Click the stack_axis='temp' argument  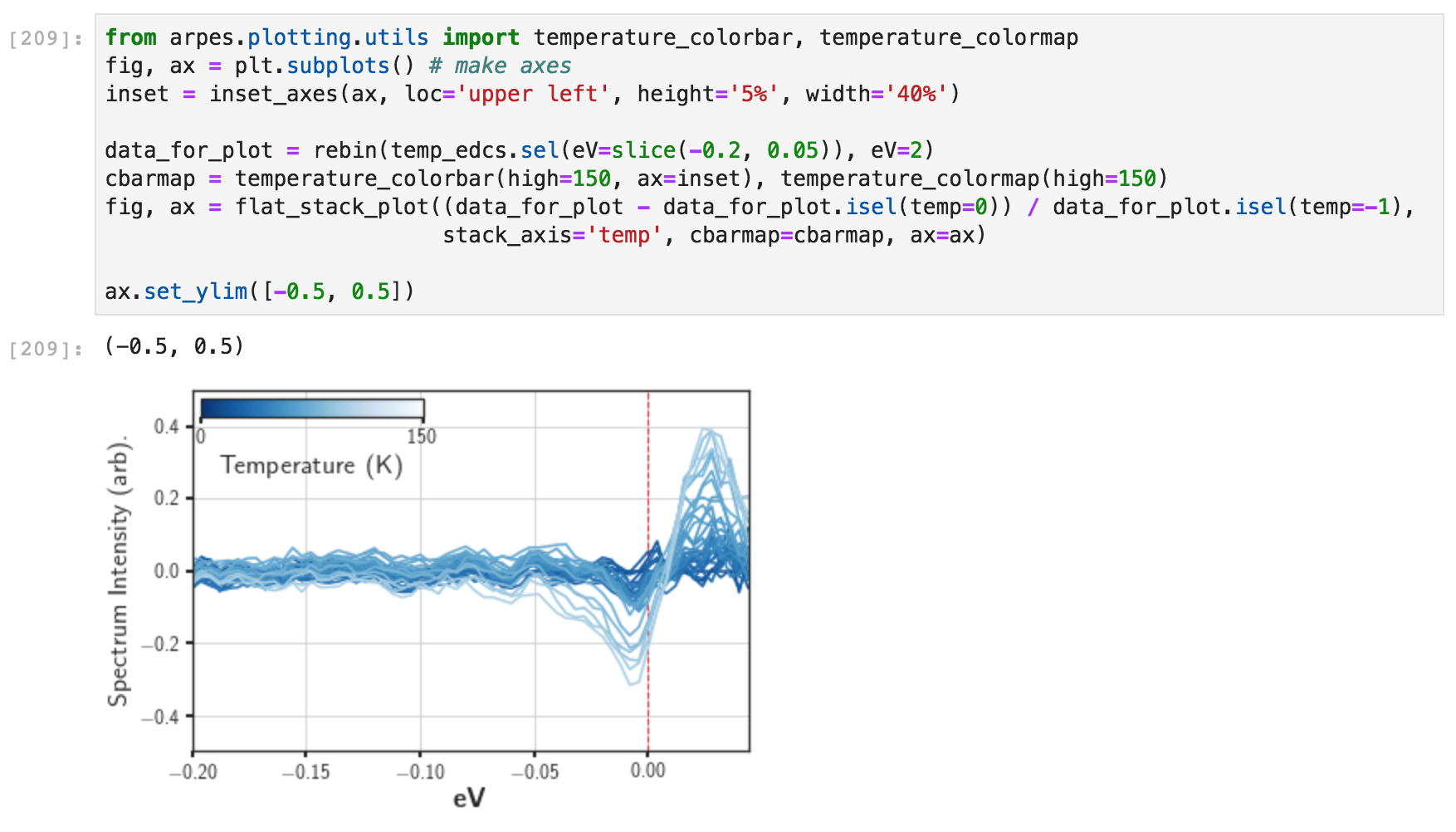(x=552, y=235)
